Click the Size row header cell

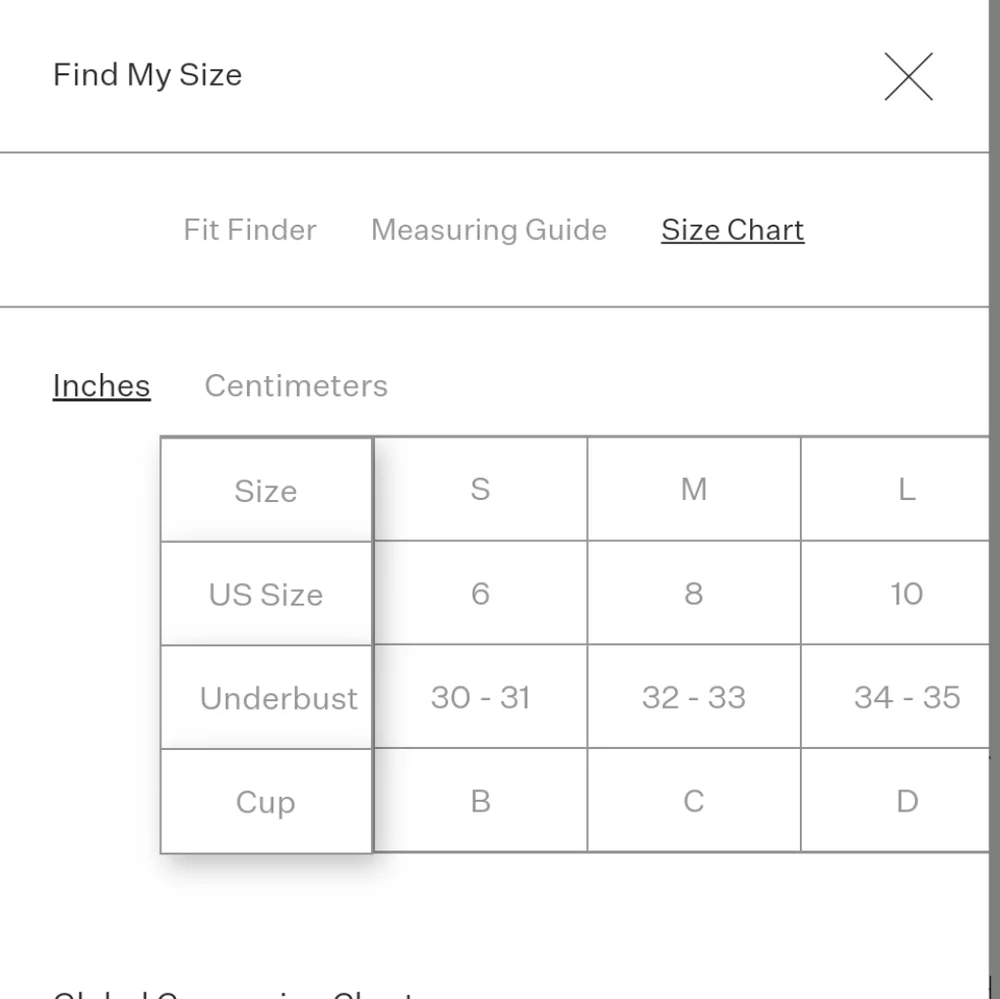(266, 490)
